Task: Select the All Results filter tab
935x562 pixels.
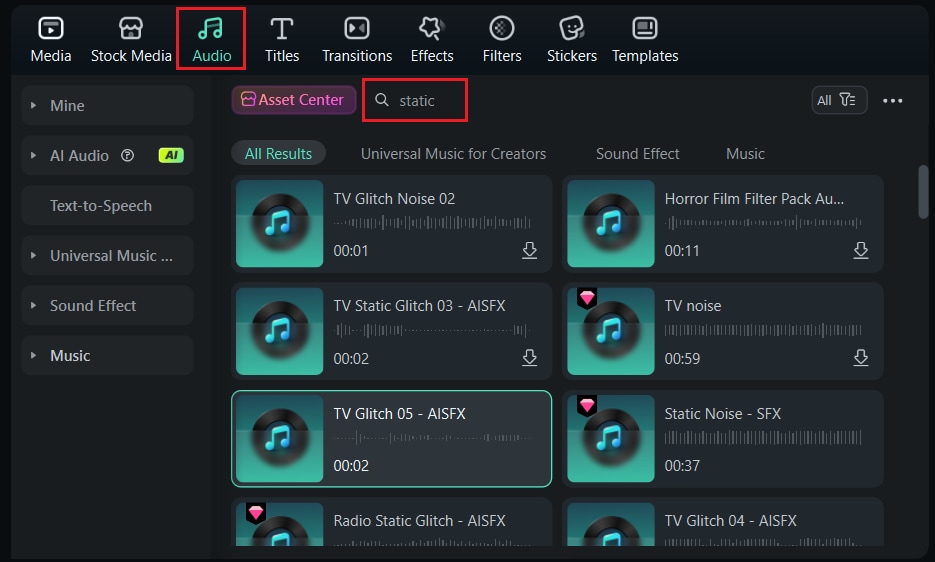Action: tap(278, 153)
